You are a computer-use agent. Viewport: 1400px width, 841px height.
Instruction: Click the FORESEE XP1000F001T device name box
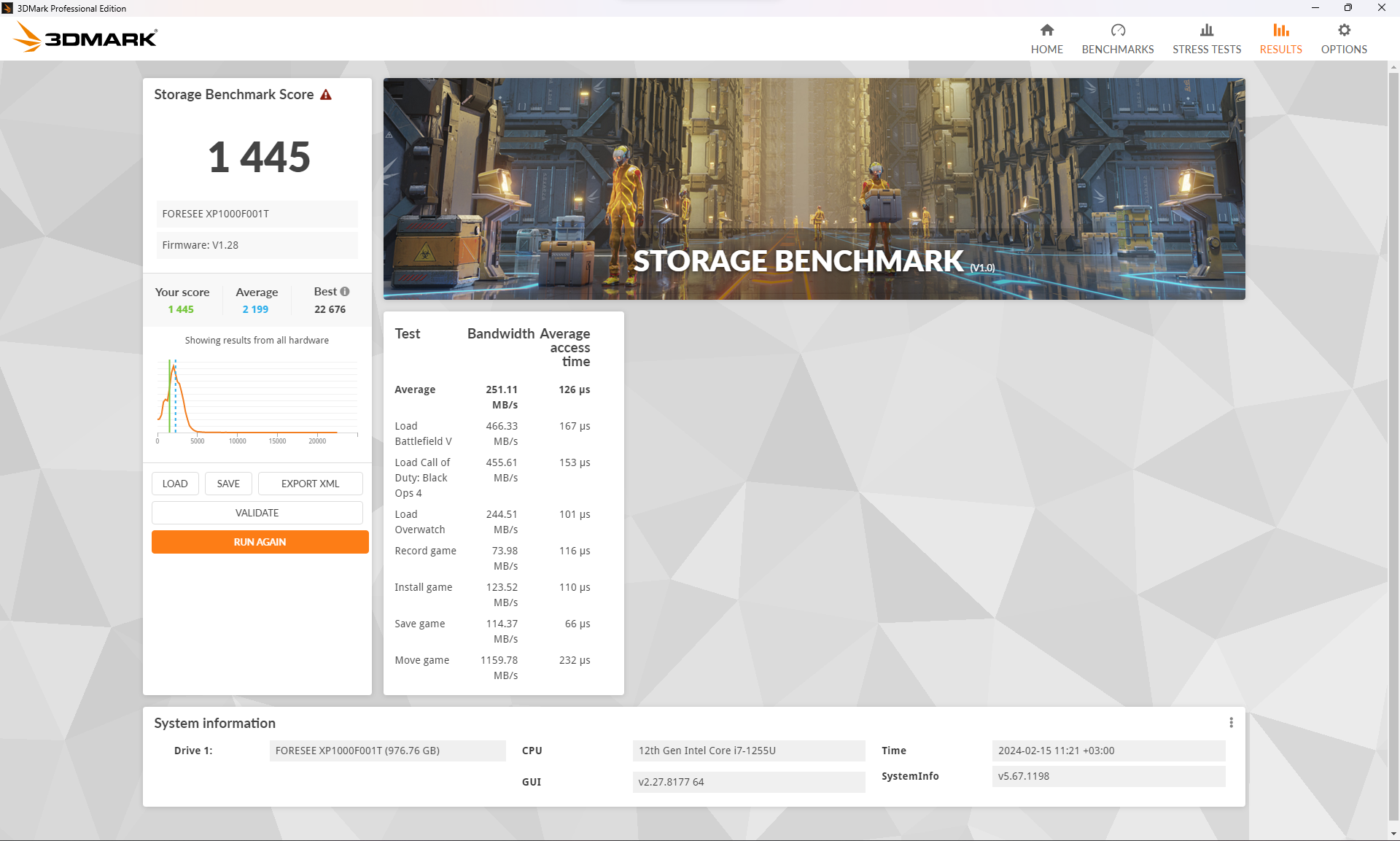click(257, 214)
